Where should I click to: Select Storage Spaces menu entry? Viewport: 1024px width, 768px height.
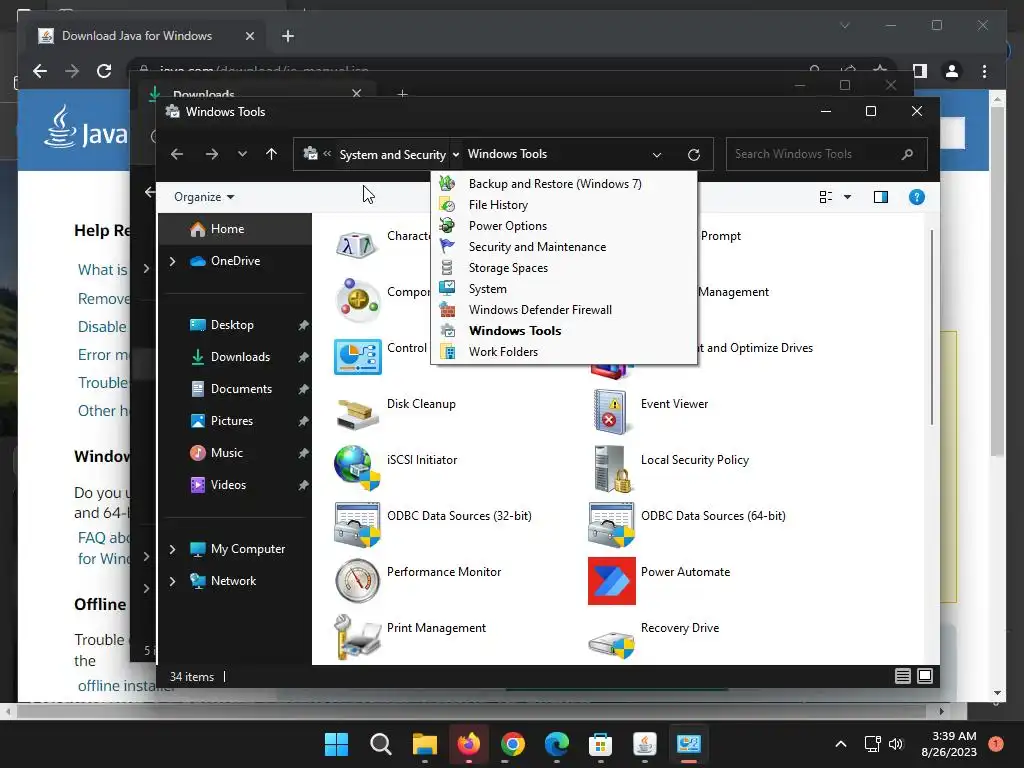tap(564, 267)
